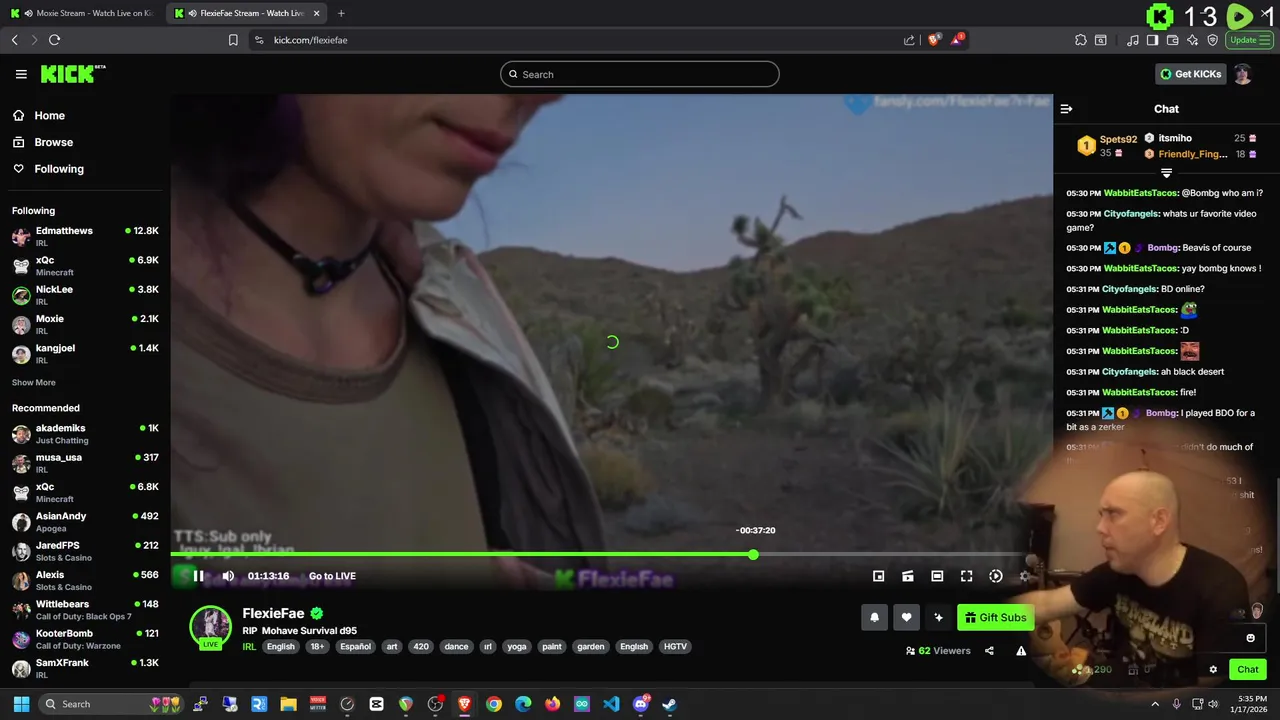Open kangjoel channel in sidebar
The height and width of the screenshot is (720, 1280).
85,353
